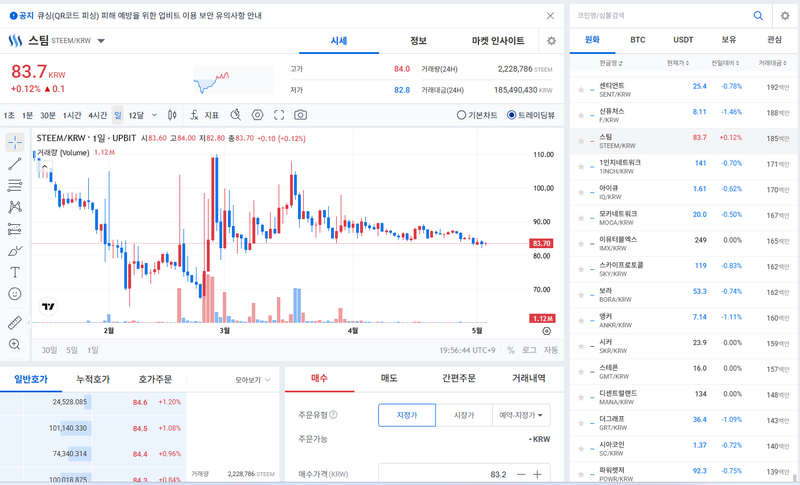This screenshot has height=485, width=800.
Task: Switch to the 정보 tab
Action: coord(418,41)
